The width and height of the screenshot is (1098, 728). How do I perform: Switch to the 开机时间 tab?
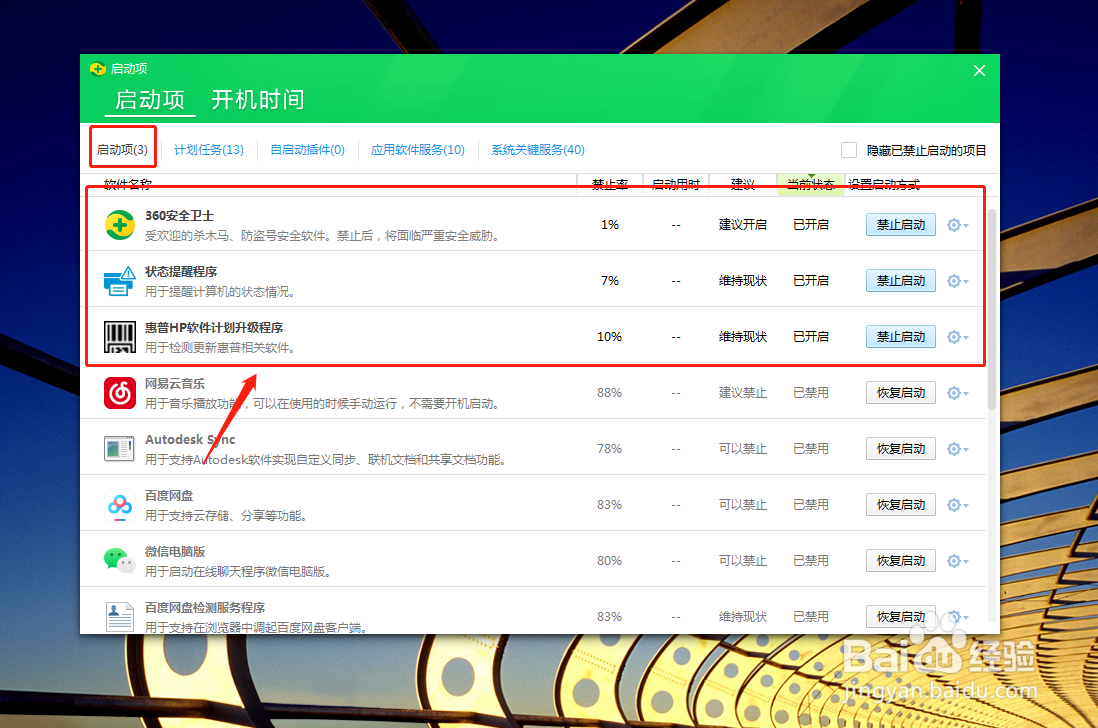click(259, 100)
